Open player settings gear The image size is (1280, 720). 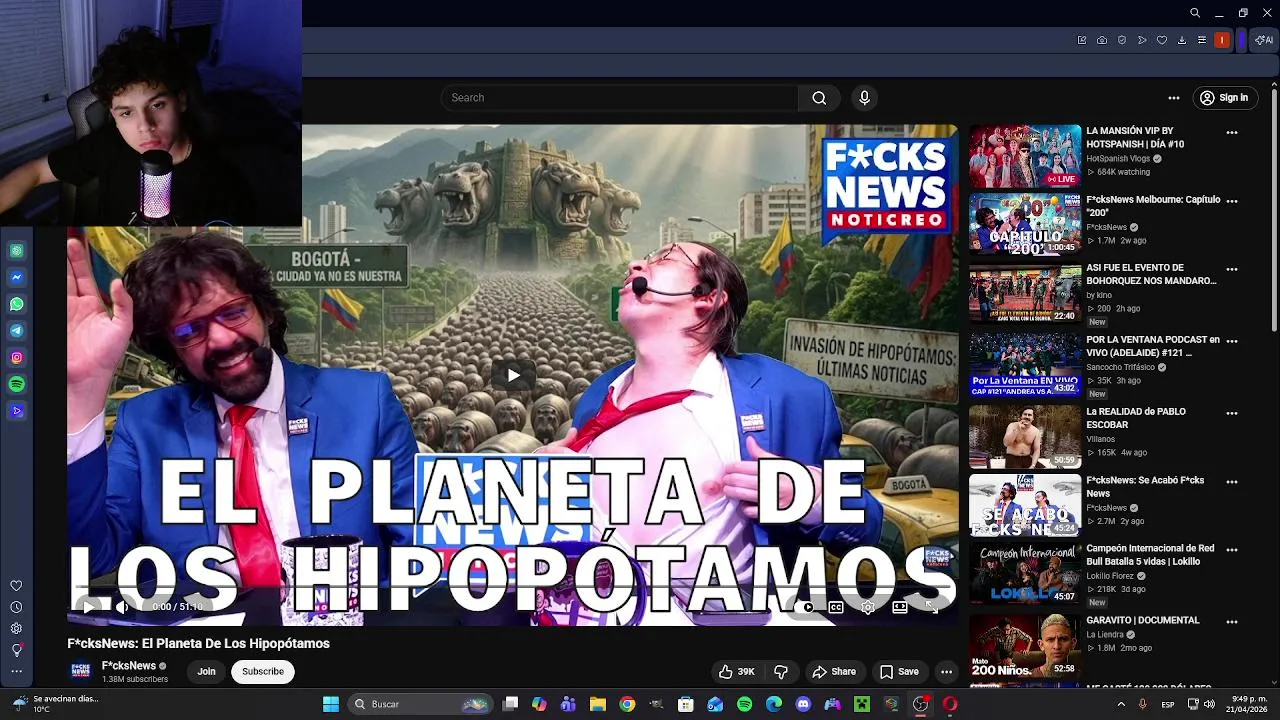pos(868,607)
